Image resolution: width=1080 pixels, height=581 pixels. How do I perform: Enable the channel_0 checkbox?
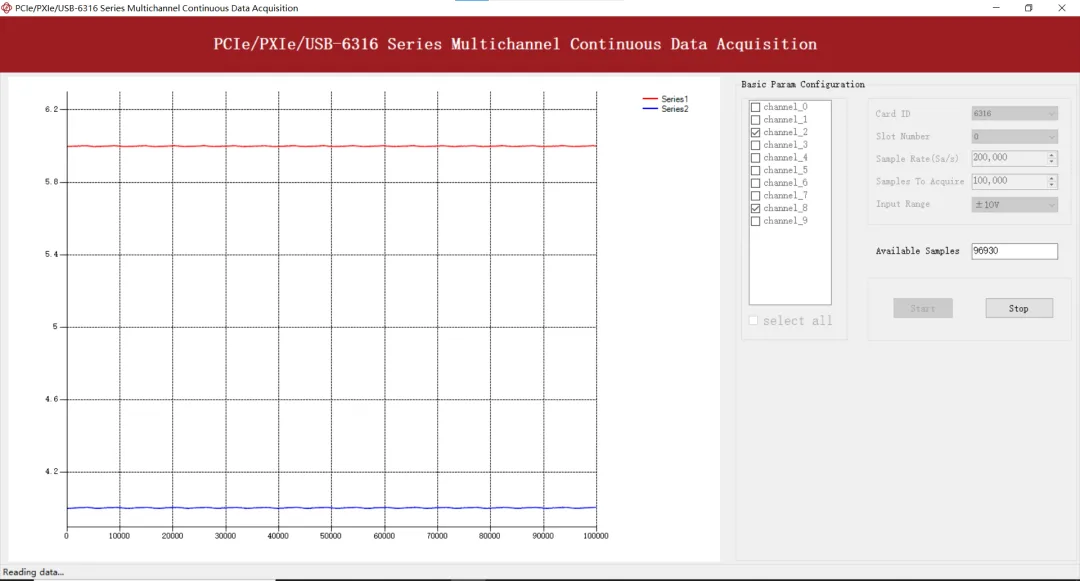[x=756, y=107]
